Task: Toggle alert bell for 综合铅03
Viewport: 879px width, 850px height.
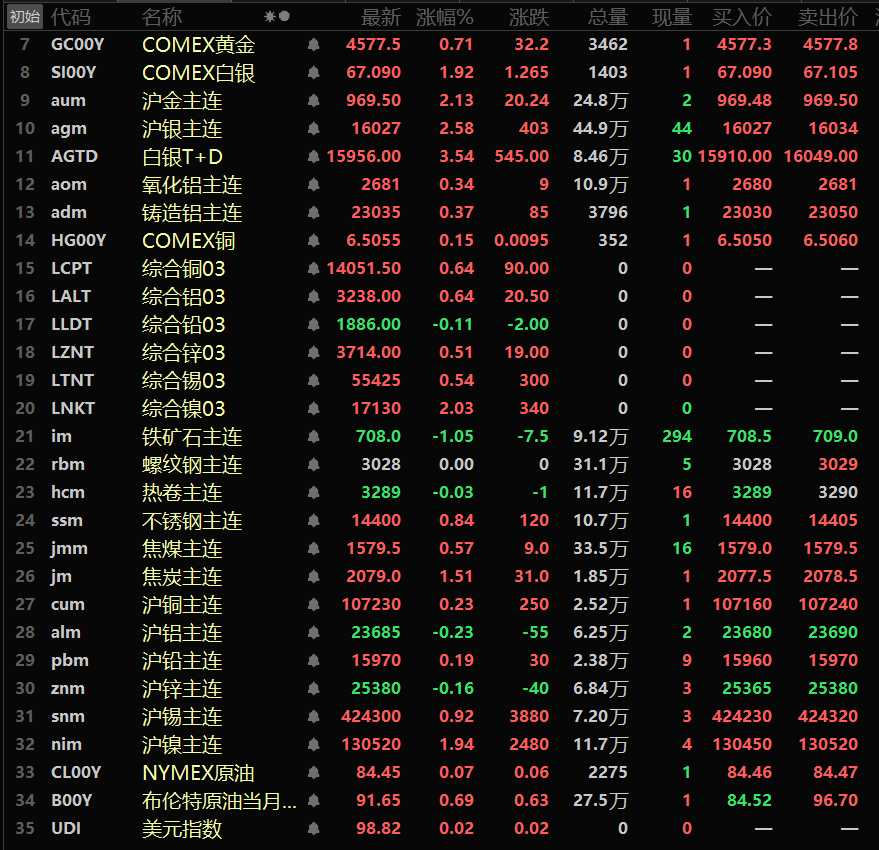Action: [x=313, y=325]
